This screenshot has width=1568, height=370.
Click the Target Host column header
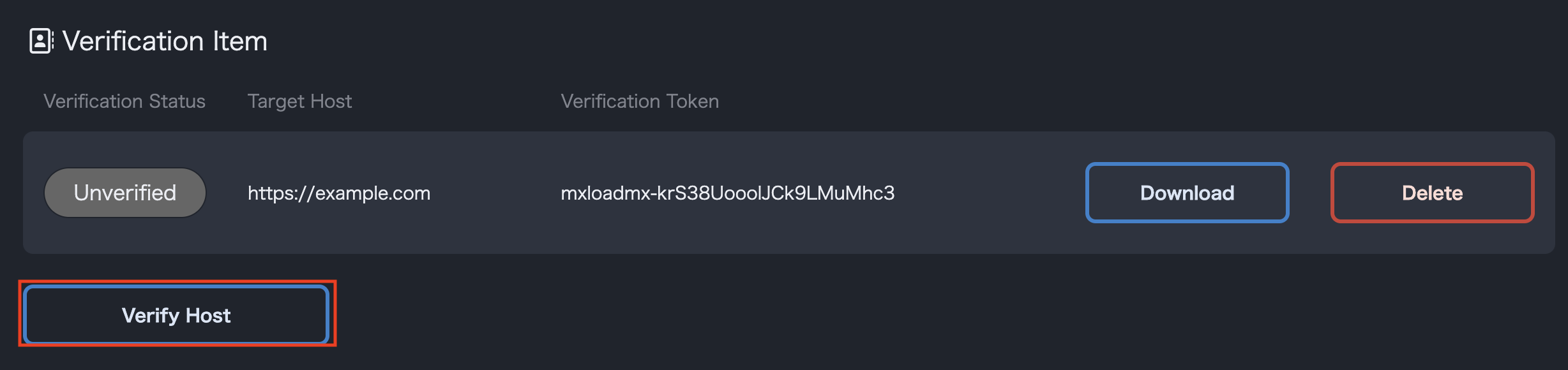[299, 101]
